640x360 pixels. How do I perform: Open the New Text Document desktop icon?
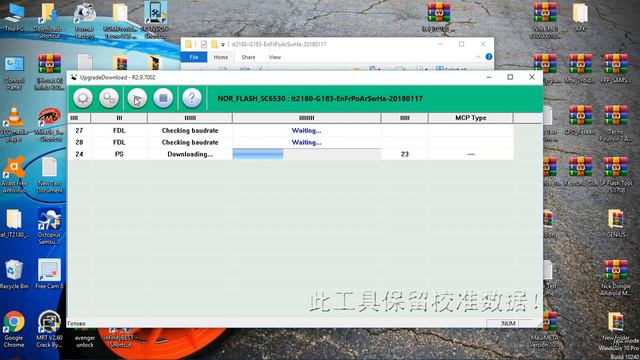pyautogui.click(x=49, y=175)
